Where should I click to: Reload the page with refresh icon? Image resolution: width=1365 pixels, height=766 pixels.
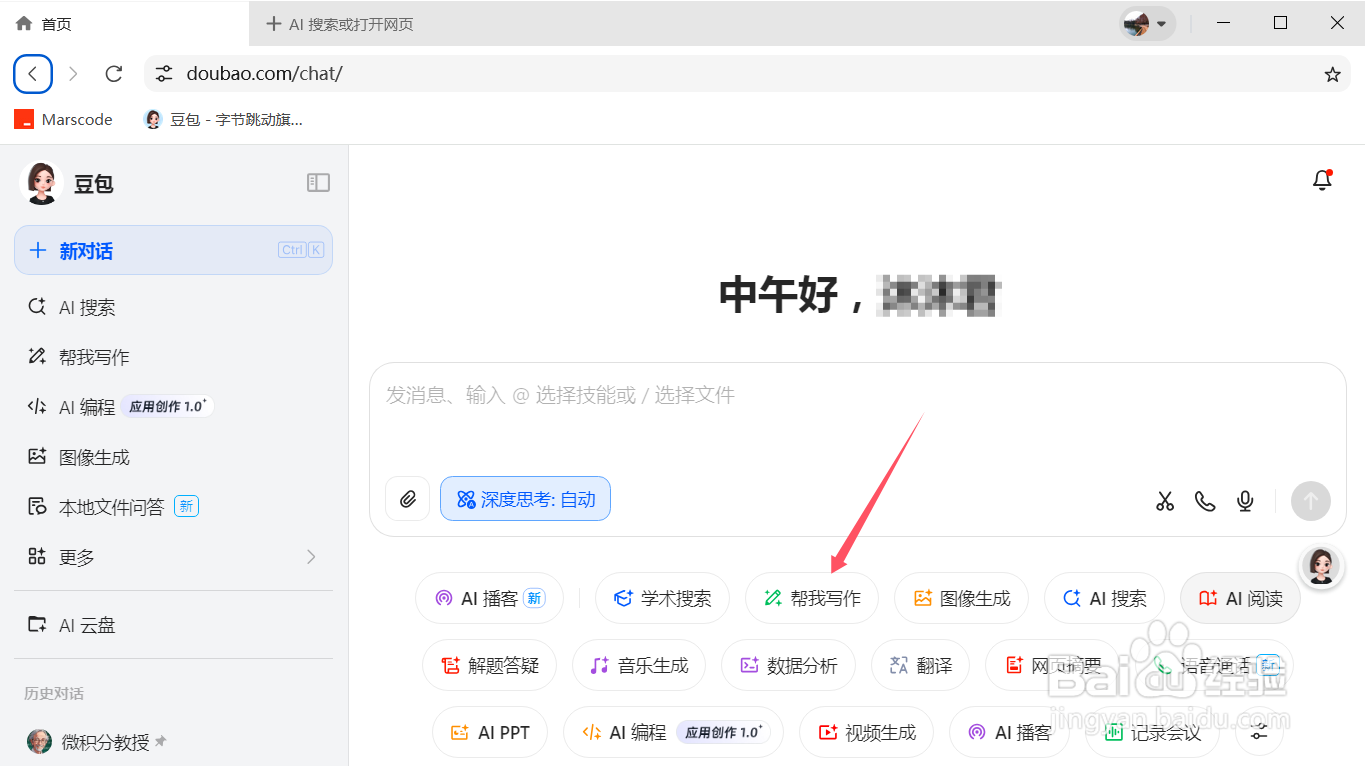[114, 74]
